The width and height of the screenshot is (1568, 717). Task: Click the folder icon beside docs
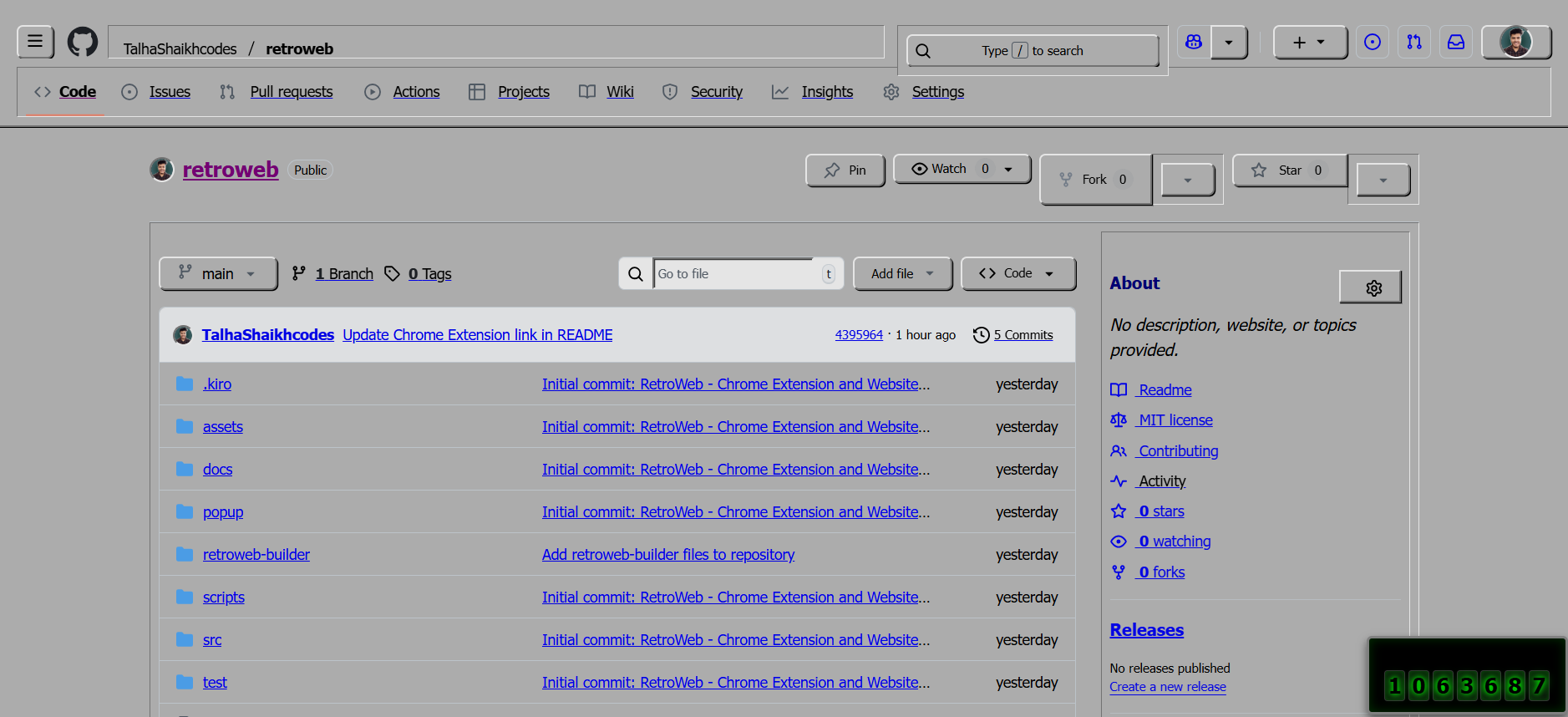tap(185, 469)
